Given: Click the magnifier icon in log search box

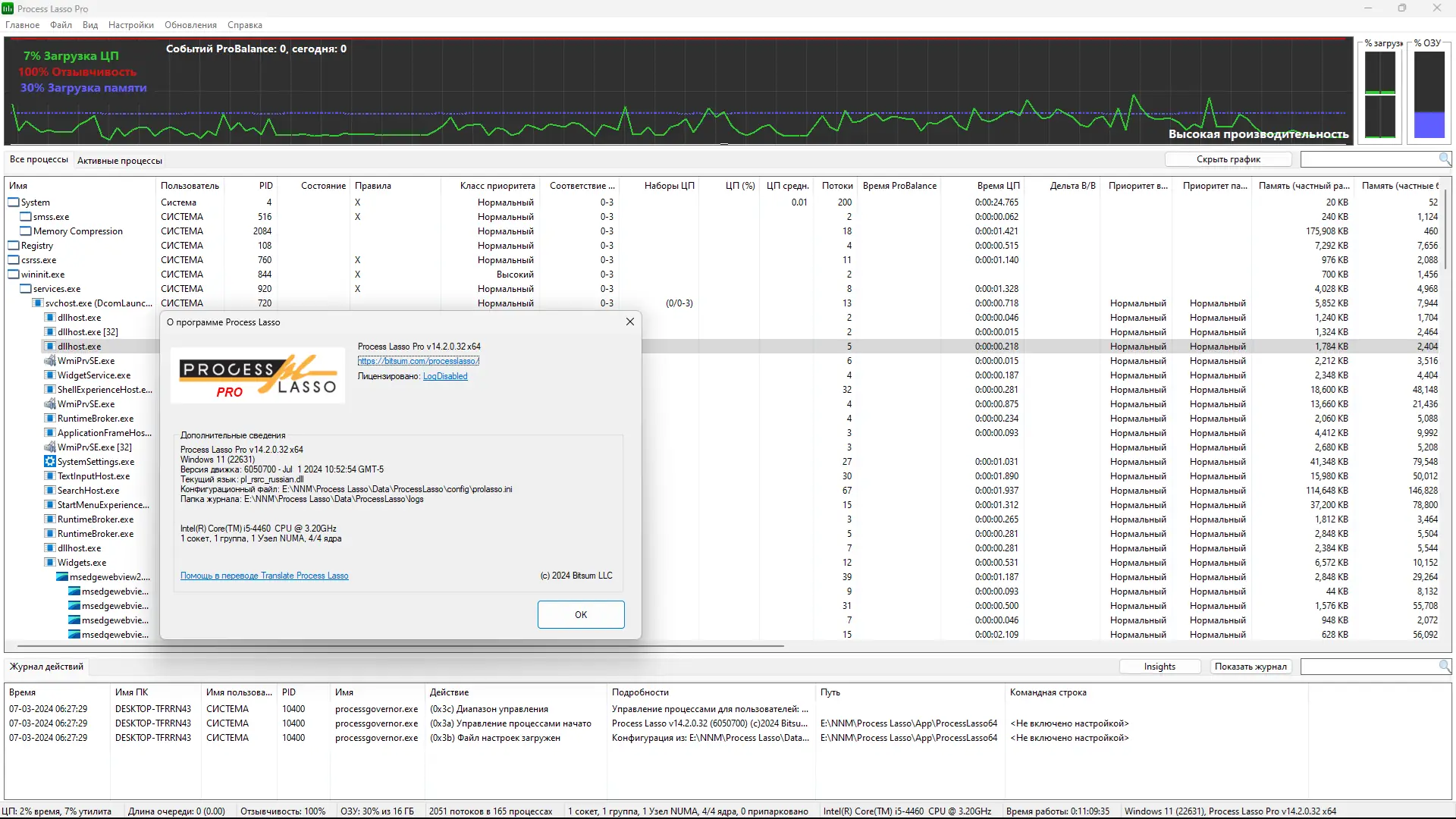Looking at the screenshot, I should 1444,666.
